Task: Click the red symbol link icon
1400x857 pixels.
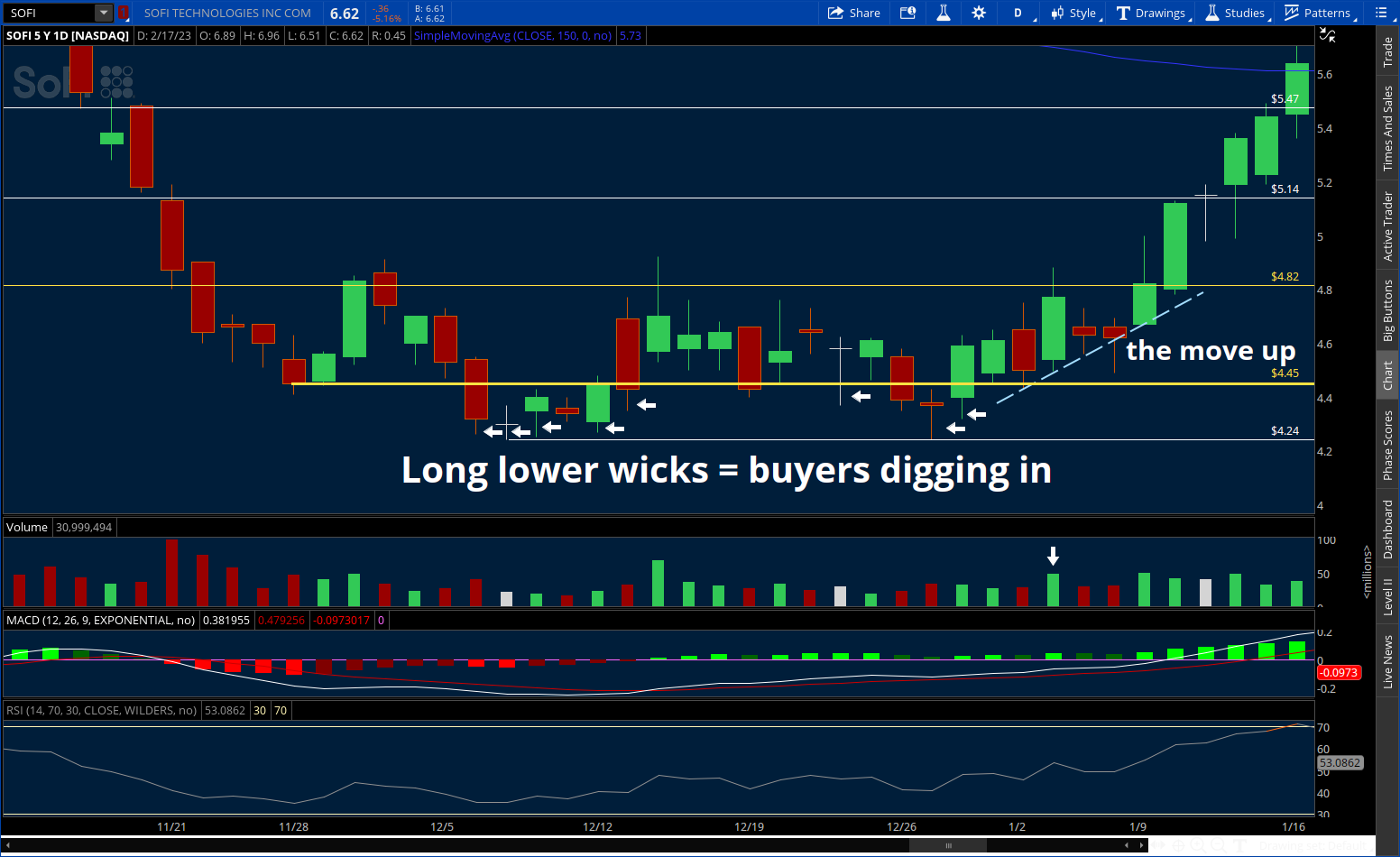Action: click(x=124, y=13)
